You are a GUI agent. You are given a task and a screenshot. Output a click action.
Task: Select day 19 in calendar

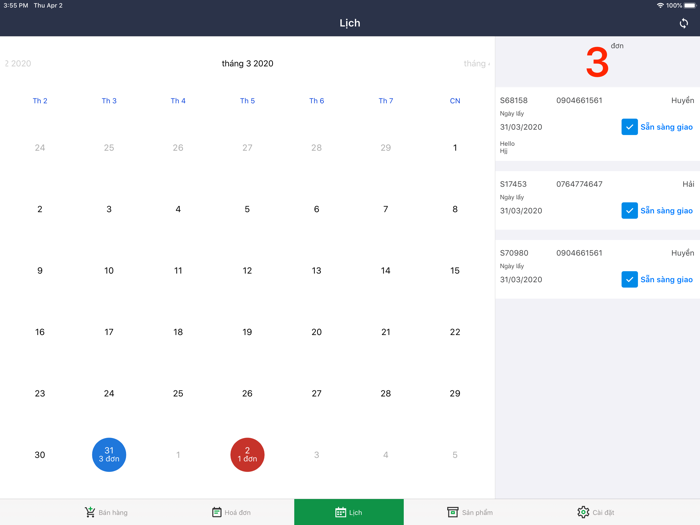[x=247, y=332]
